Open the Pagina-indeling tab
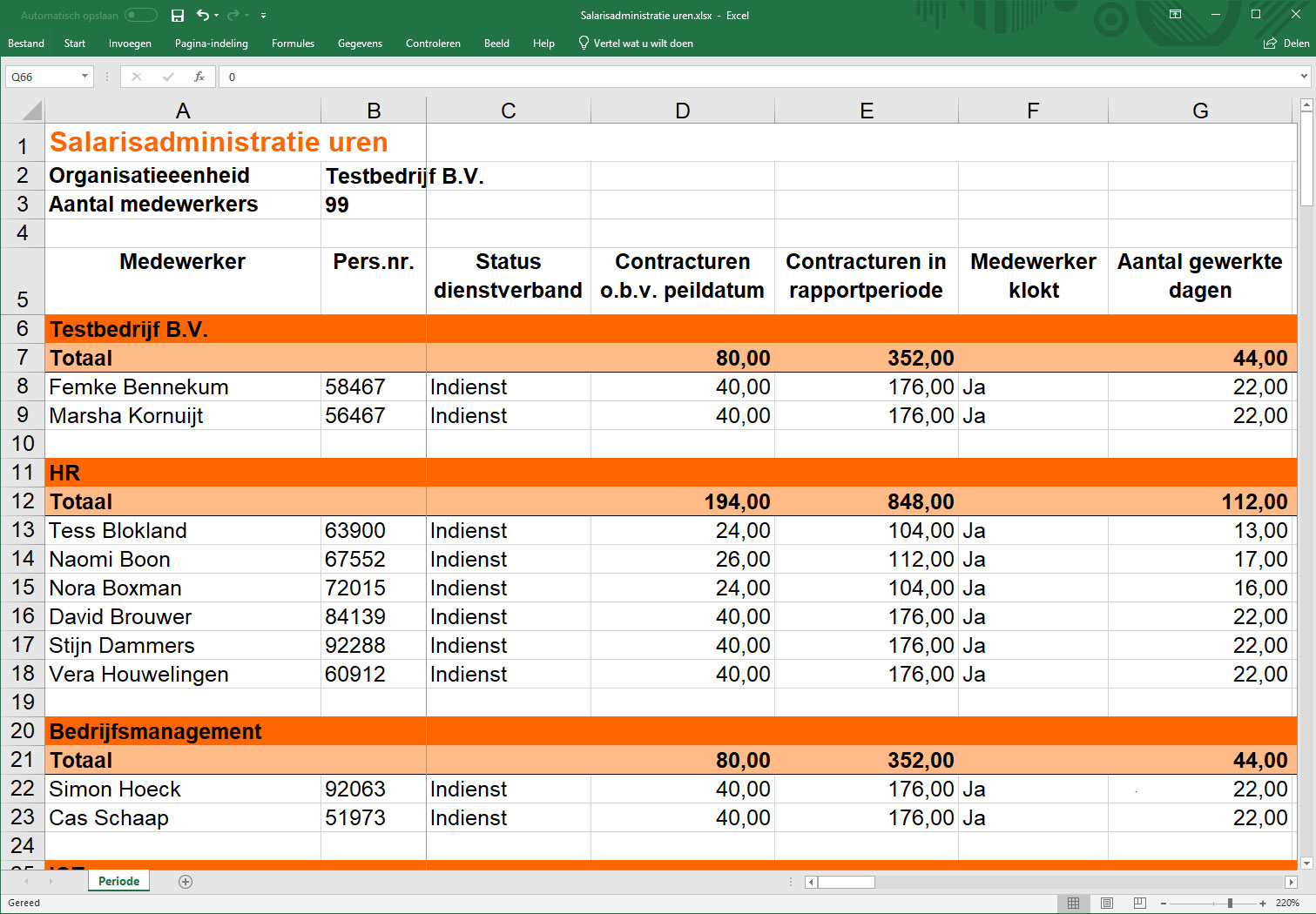The width and height of the screenshot is (1316, 914). click(212, 44)
